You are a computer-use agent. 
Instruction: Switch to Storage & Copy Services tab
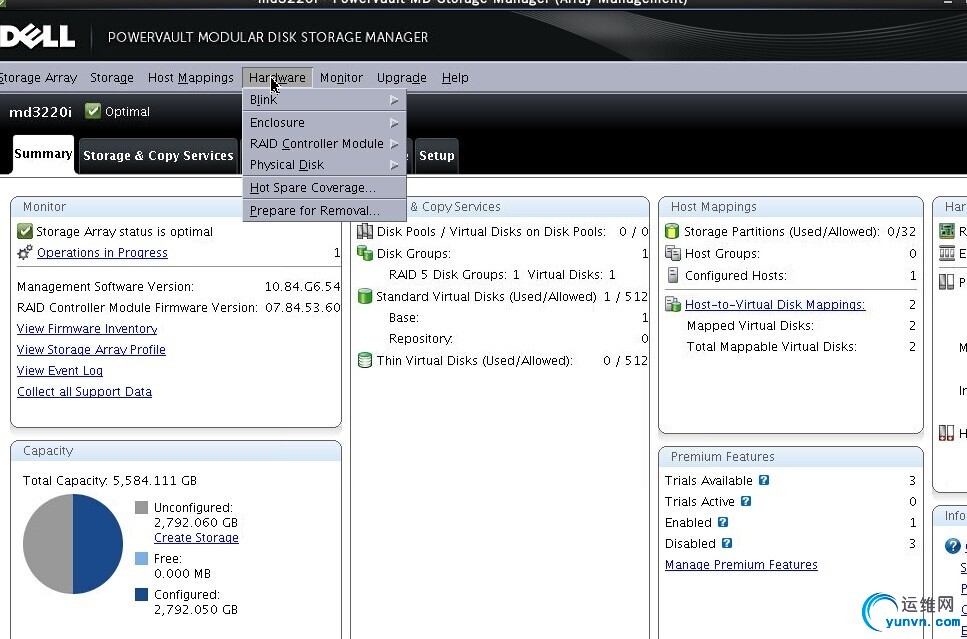pyautogui.click(x=158, y=156)
